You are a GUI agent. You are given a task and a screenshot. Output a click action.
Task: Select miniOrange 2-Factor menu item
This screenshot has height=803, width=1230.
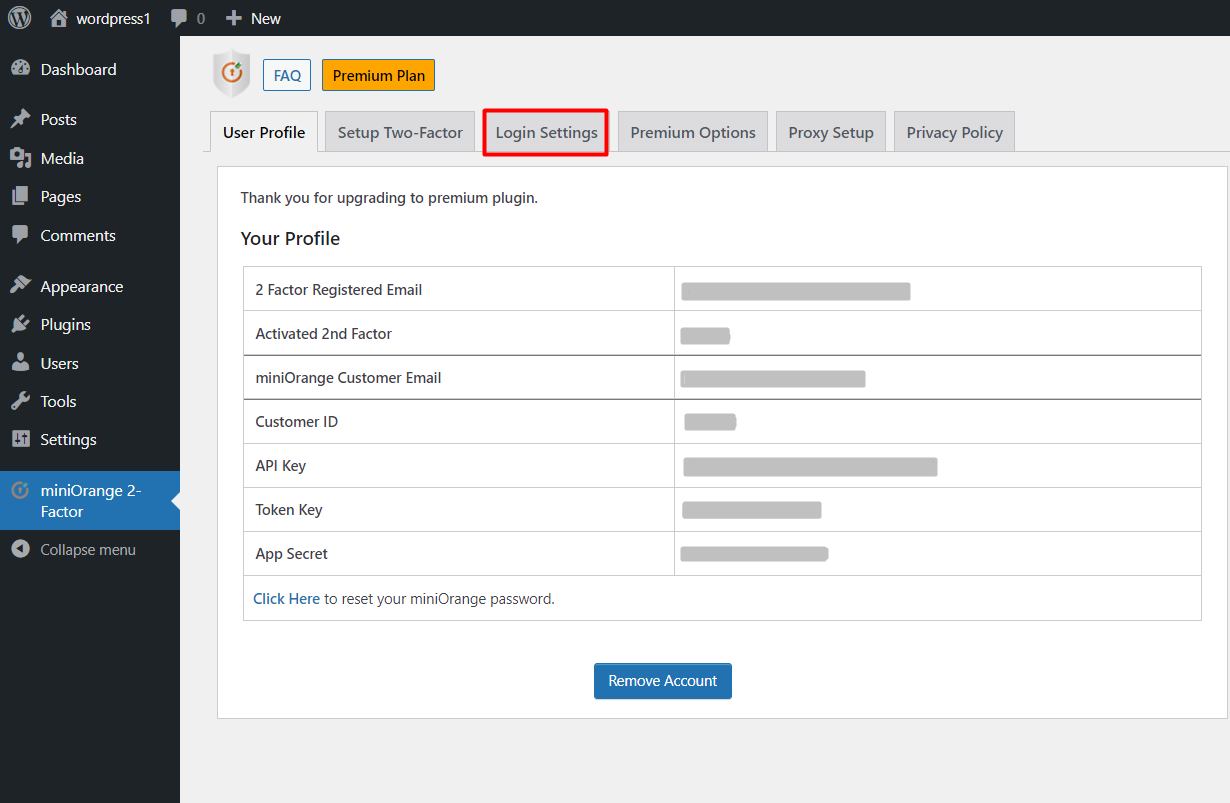(x=90, y=501)
